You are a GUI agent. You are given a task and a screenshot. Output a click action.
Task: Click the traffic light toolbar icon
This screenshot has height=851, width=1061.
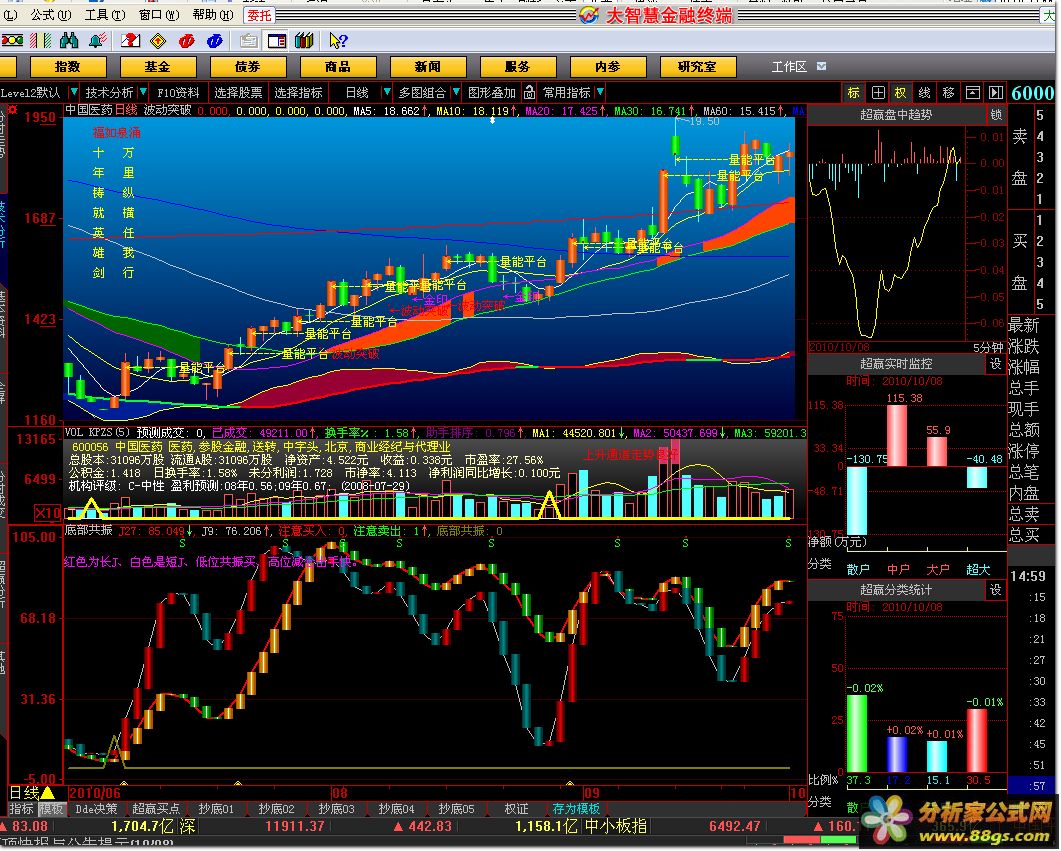pos(12,41)
